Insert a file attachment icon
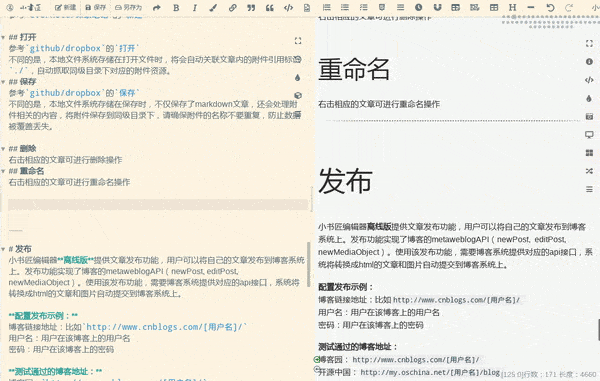 [307, 8]
